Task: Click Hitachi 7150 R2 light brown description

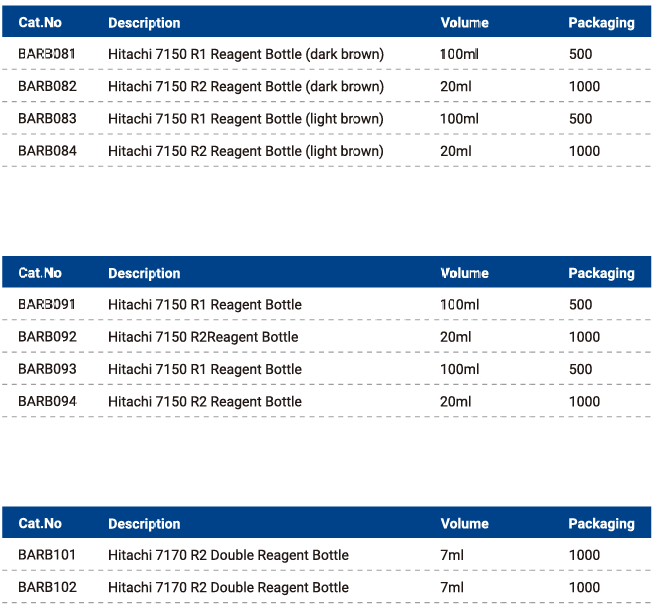Action: pyautogui.click(x=246, y=151)
